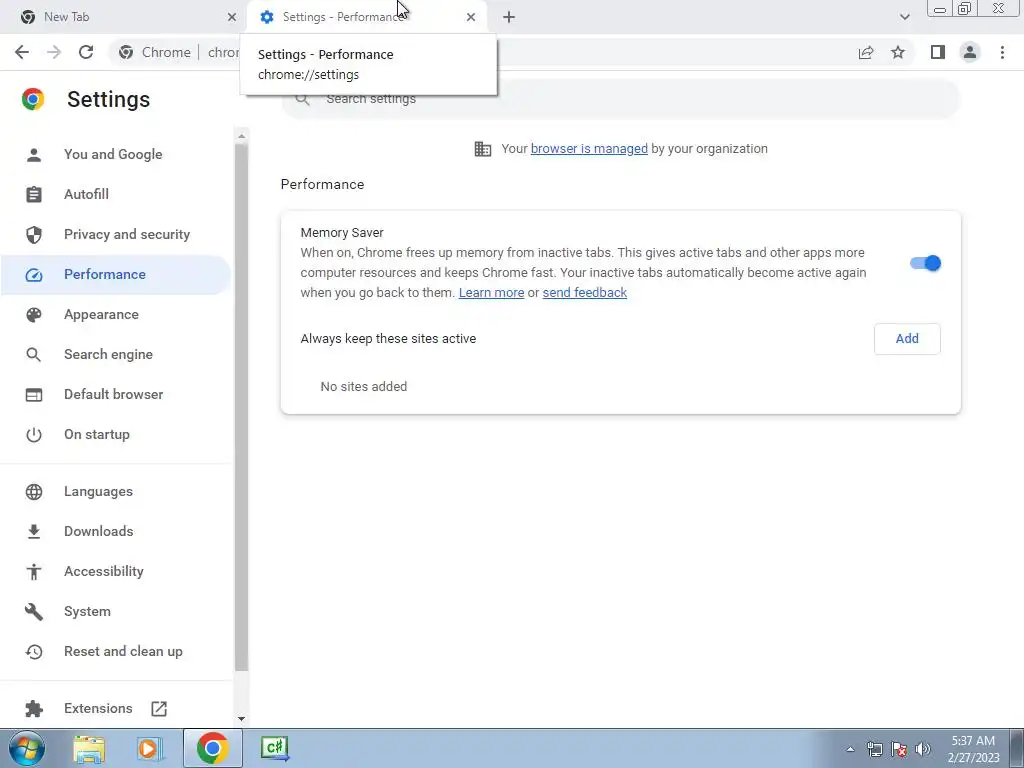This screenshot has height=768, width=1024.
Task: Open the side panel icon
Action: (x=938, y=52)
